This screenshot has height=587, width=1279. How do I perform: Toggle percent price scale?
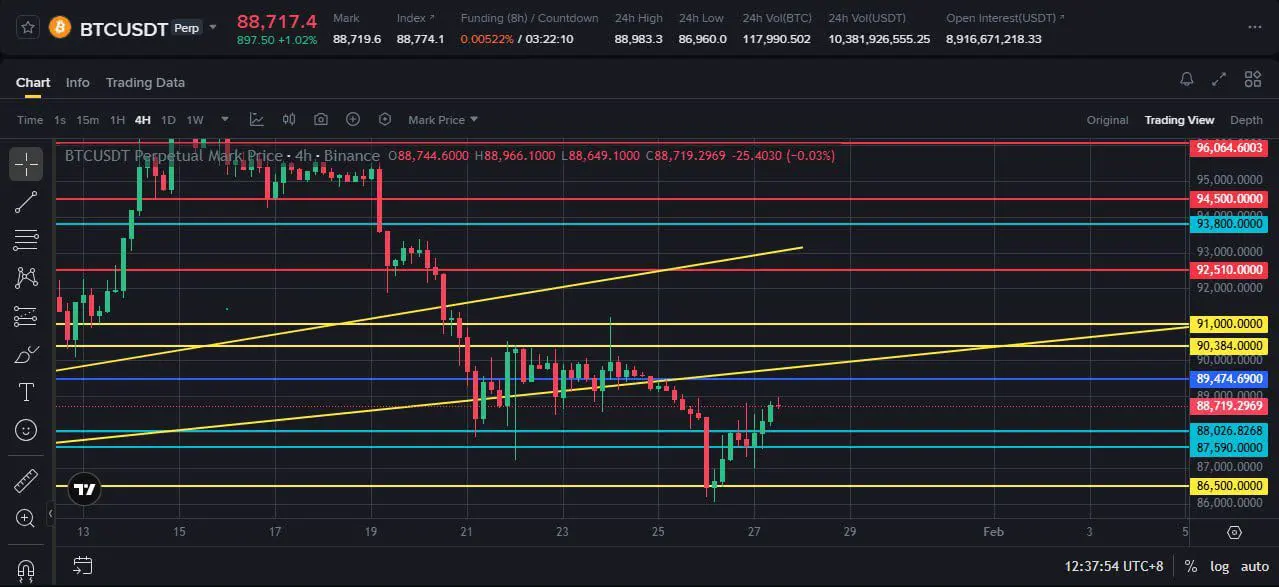1189,566
